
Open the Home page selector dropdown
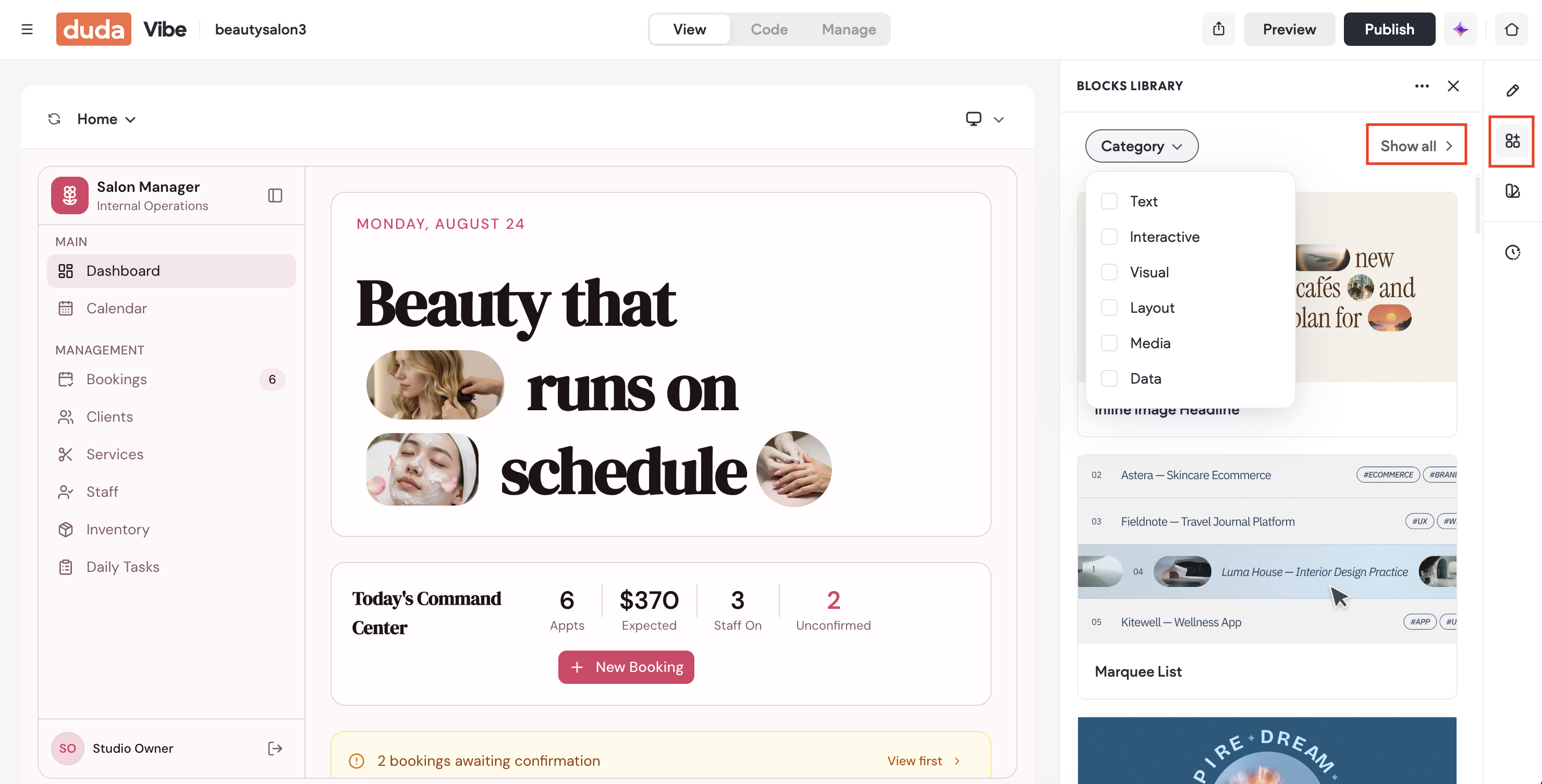pyautogui.click(x=106, y=119)
